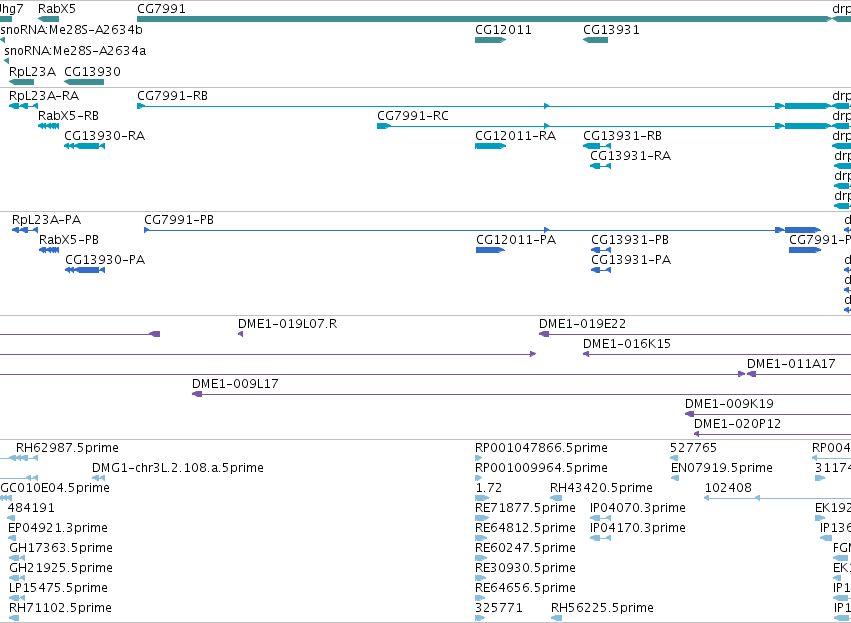Select the CG7991 gene bar
The height and width of the screenshot is (623, 851).
point(484,19)
